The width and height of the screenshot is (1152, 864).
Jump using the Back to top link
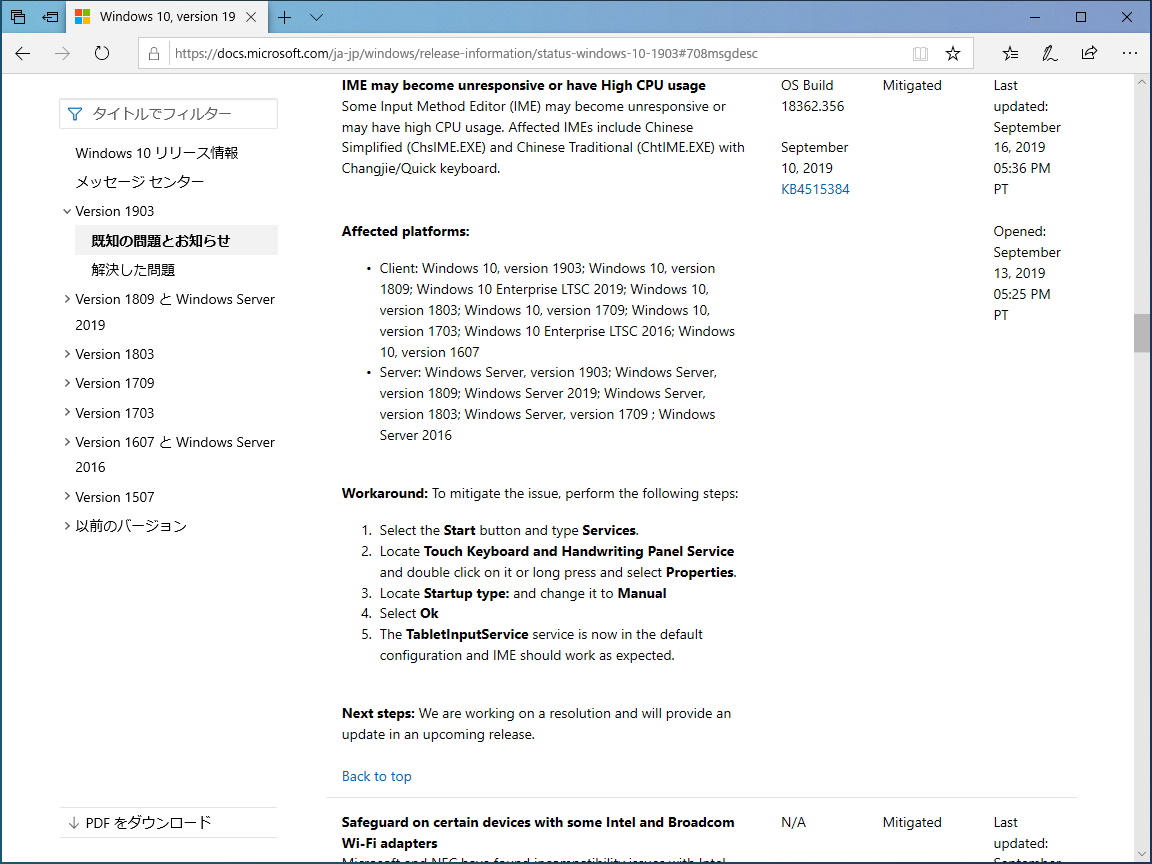click(x=376, y=776)
